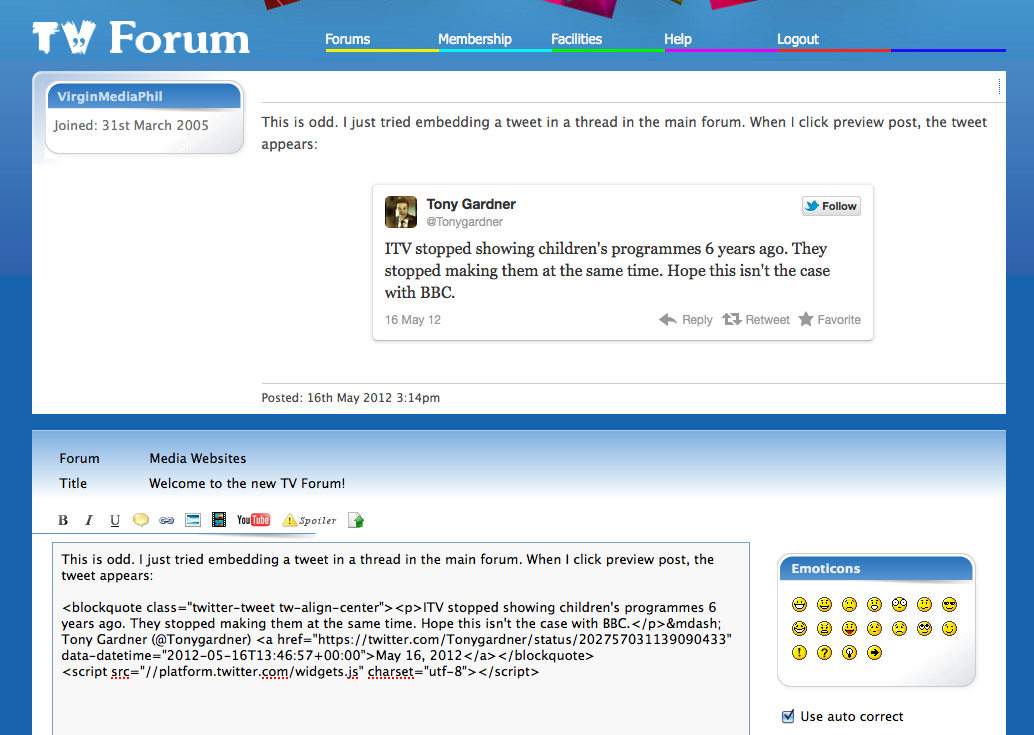Insert a video with the film strip icon
Viewport: 1034px width, 735px height.
click(219, 520)
